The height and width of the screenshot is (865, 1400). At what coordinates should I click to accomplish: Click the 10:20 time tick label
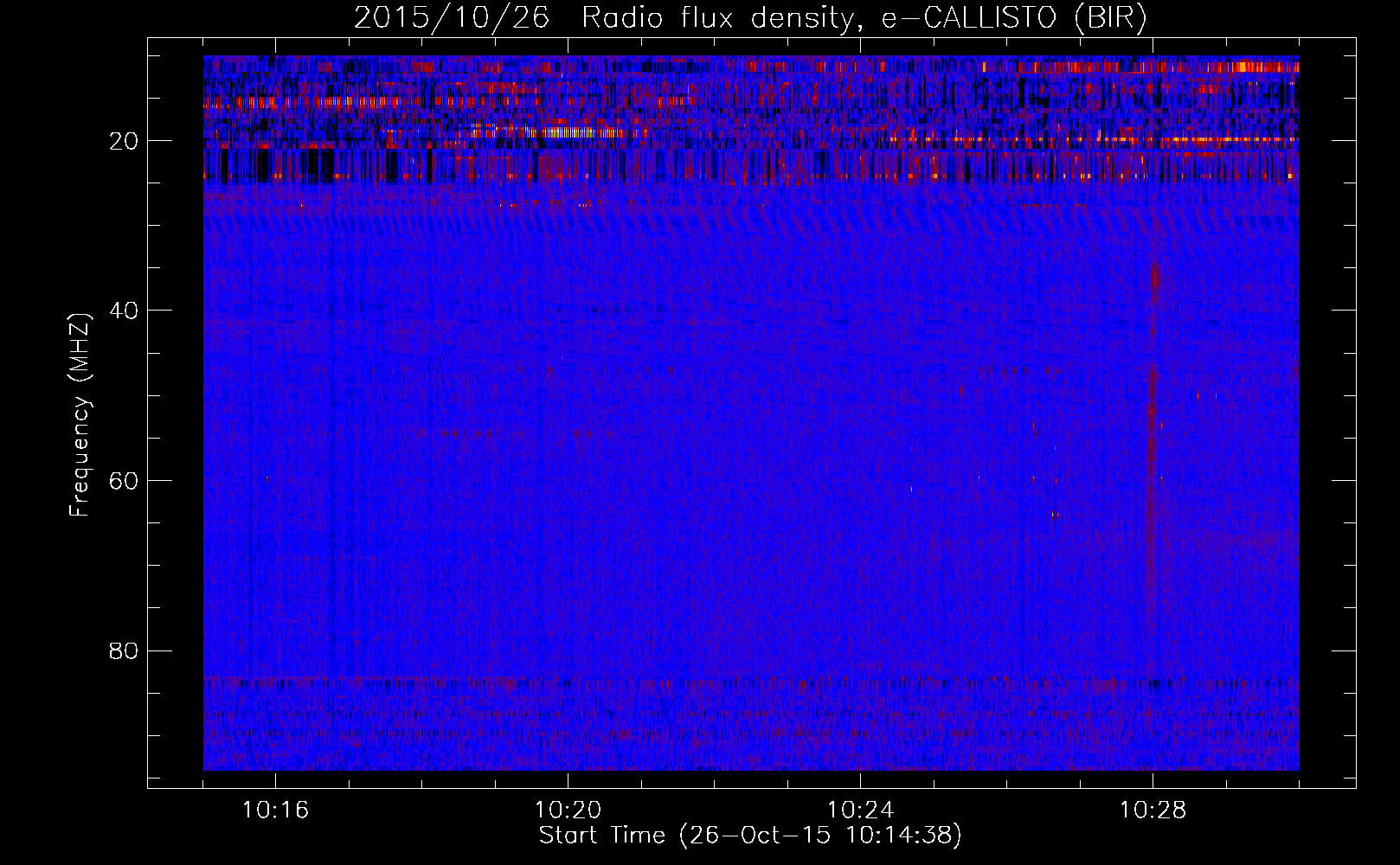tap(568, 811)
